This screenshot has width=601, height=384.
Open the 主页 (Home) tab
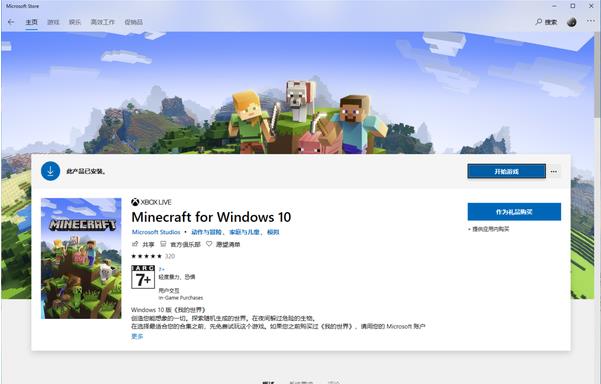tap(31, 22)
